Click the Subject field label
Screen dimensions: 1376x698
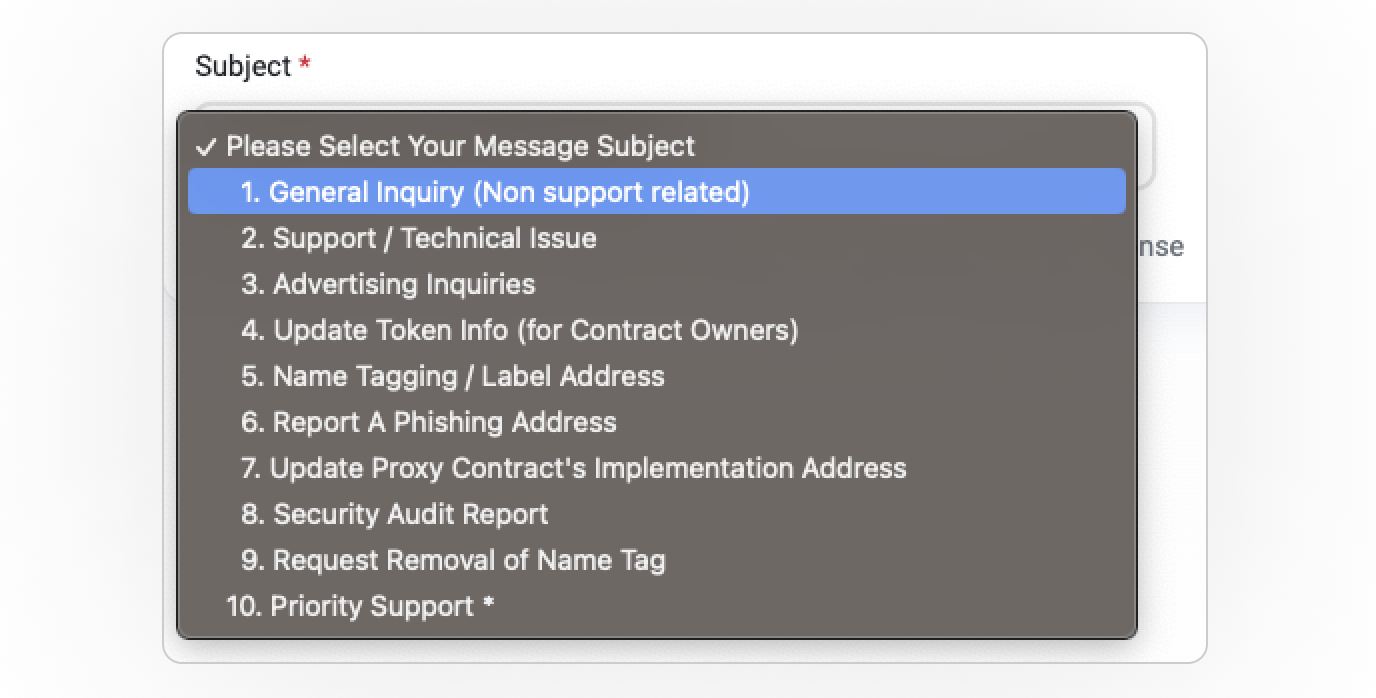(242, 67)
